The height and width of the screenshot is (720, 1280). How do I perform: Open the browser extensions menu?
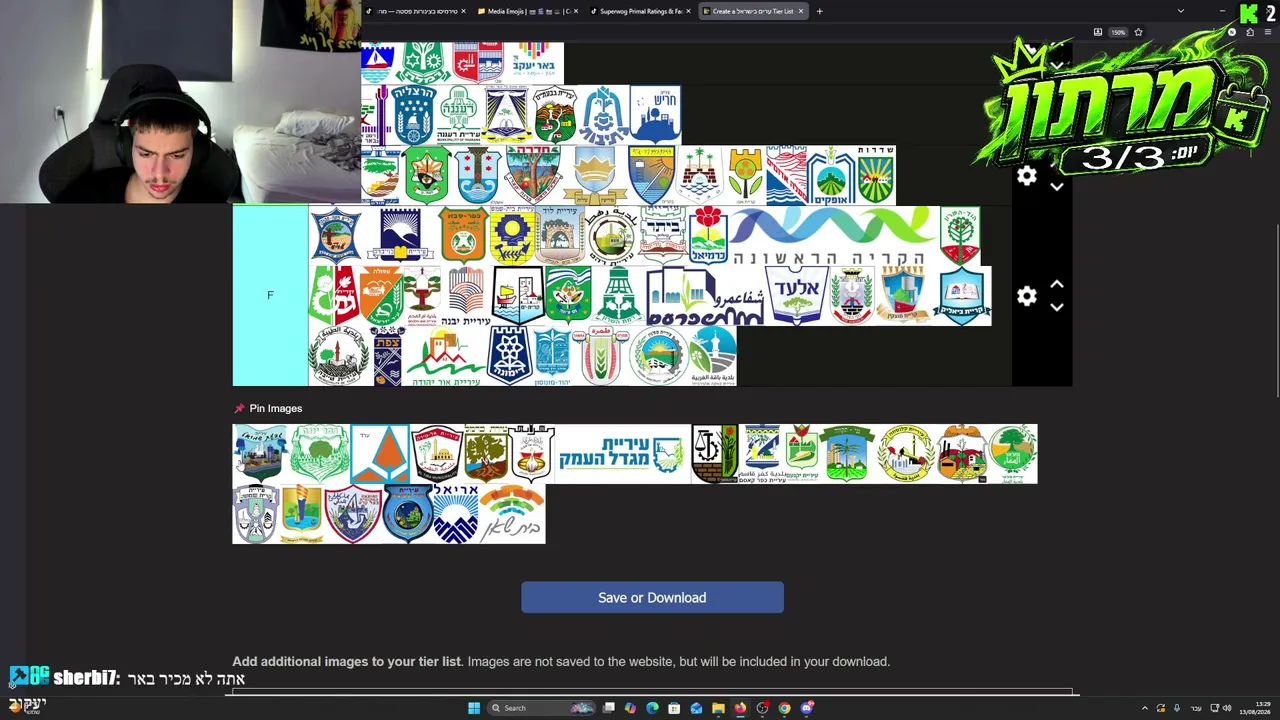(1249, 32)
